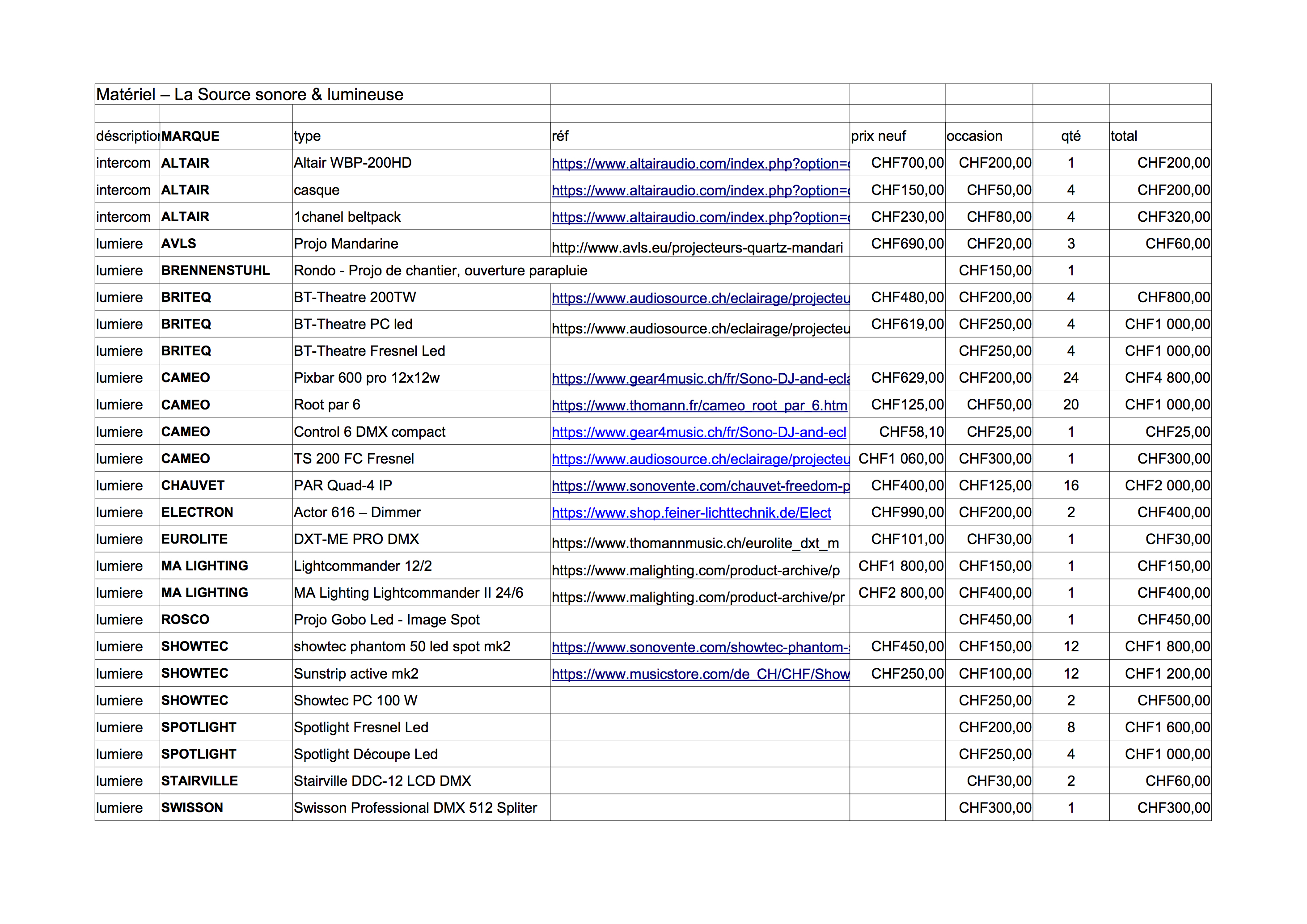Viewport: 1307px width, 924px height.
Task: Select the BRENNENSTUHL brand cell
Action: [x=226, y=270]
